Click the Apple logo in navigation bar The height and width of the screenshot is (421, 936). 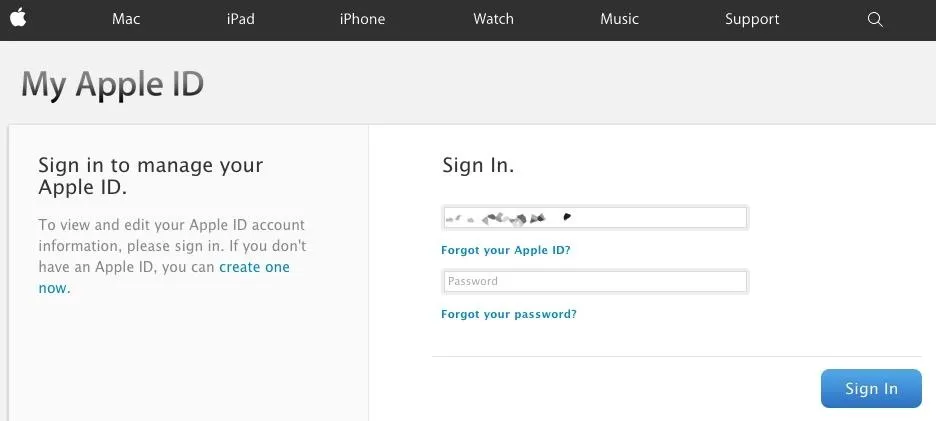click(x=18, y=18)
